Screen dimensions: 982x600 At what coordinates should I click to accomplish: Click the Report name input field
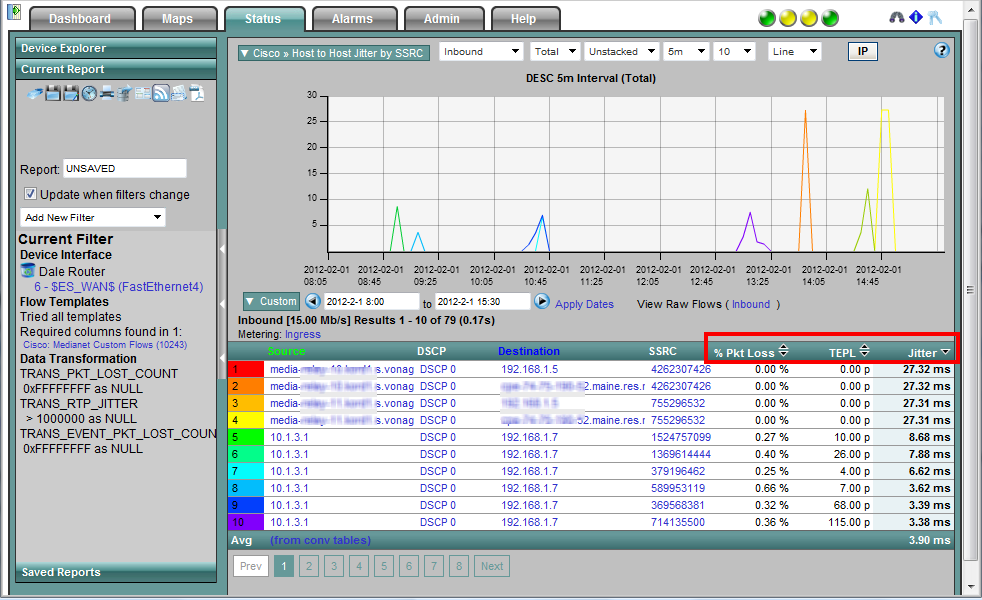coord(124,169)
